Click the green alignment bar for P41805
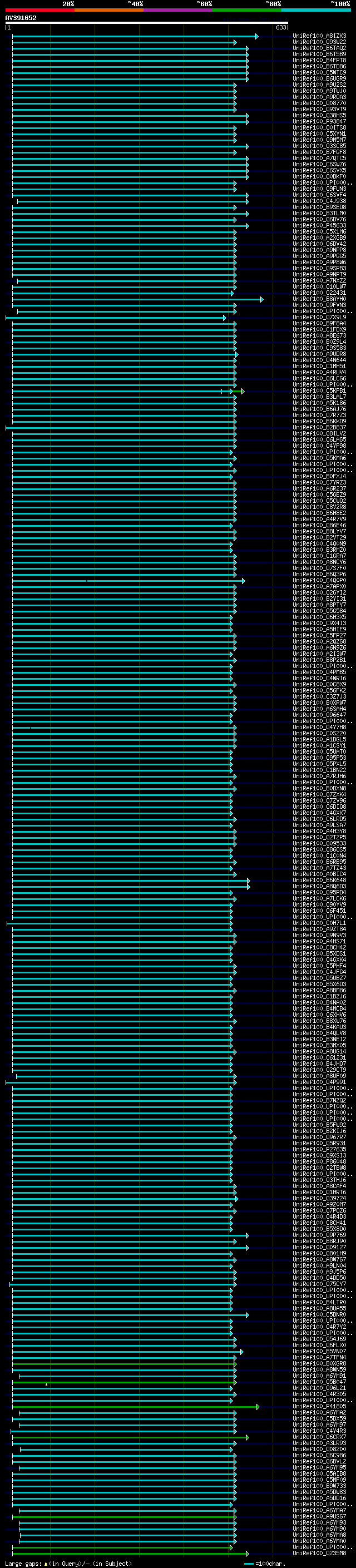The width and height of the screenshot is (356, 1568). (136, 1407)
